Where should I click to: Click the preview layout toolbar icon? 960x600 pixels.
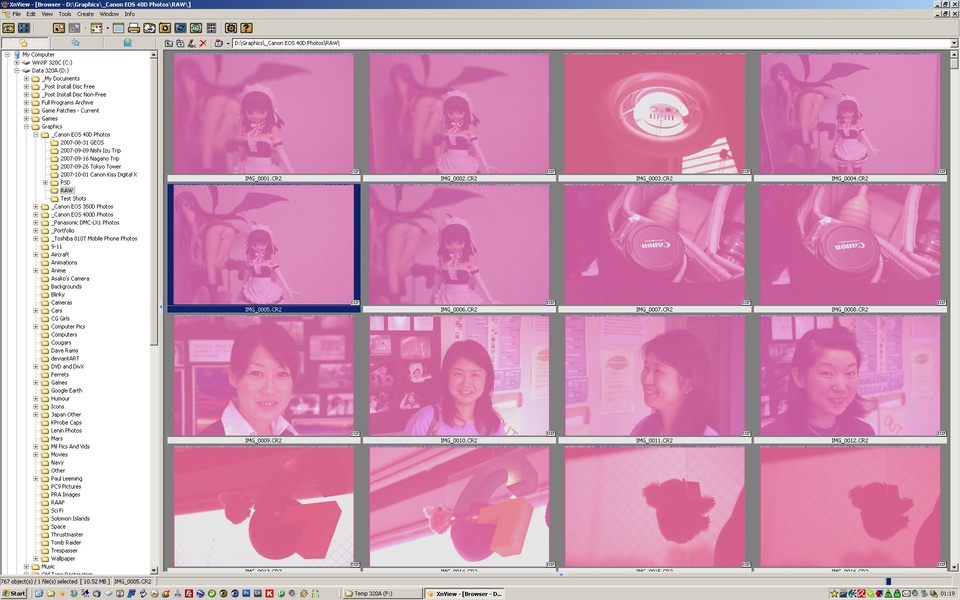(x=118, y=28)
